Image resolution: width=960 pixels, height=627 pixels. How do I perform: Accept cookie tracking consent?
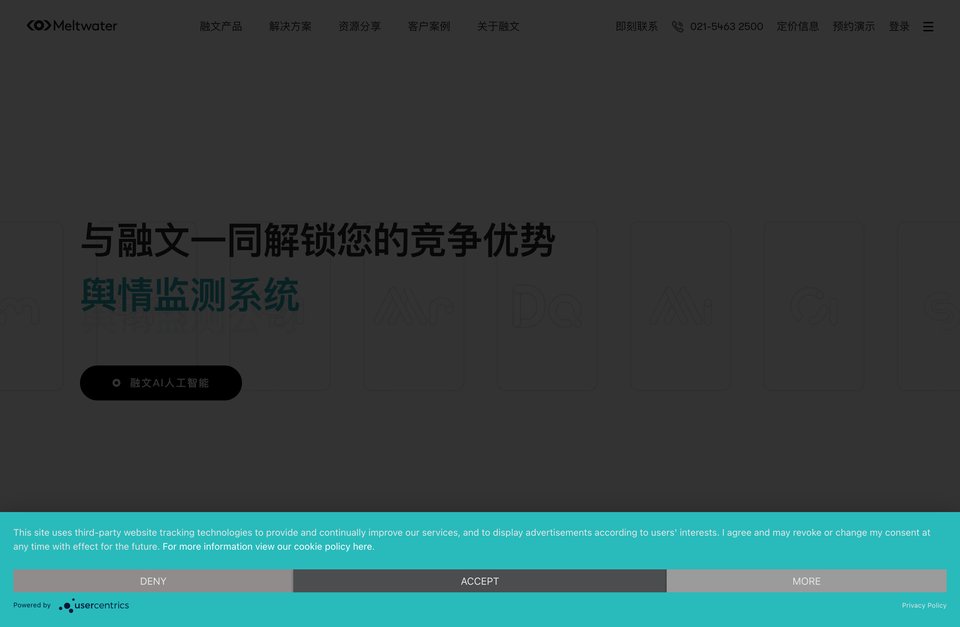point(480,581)
